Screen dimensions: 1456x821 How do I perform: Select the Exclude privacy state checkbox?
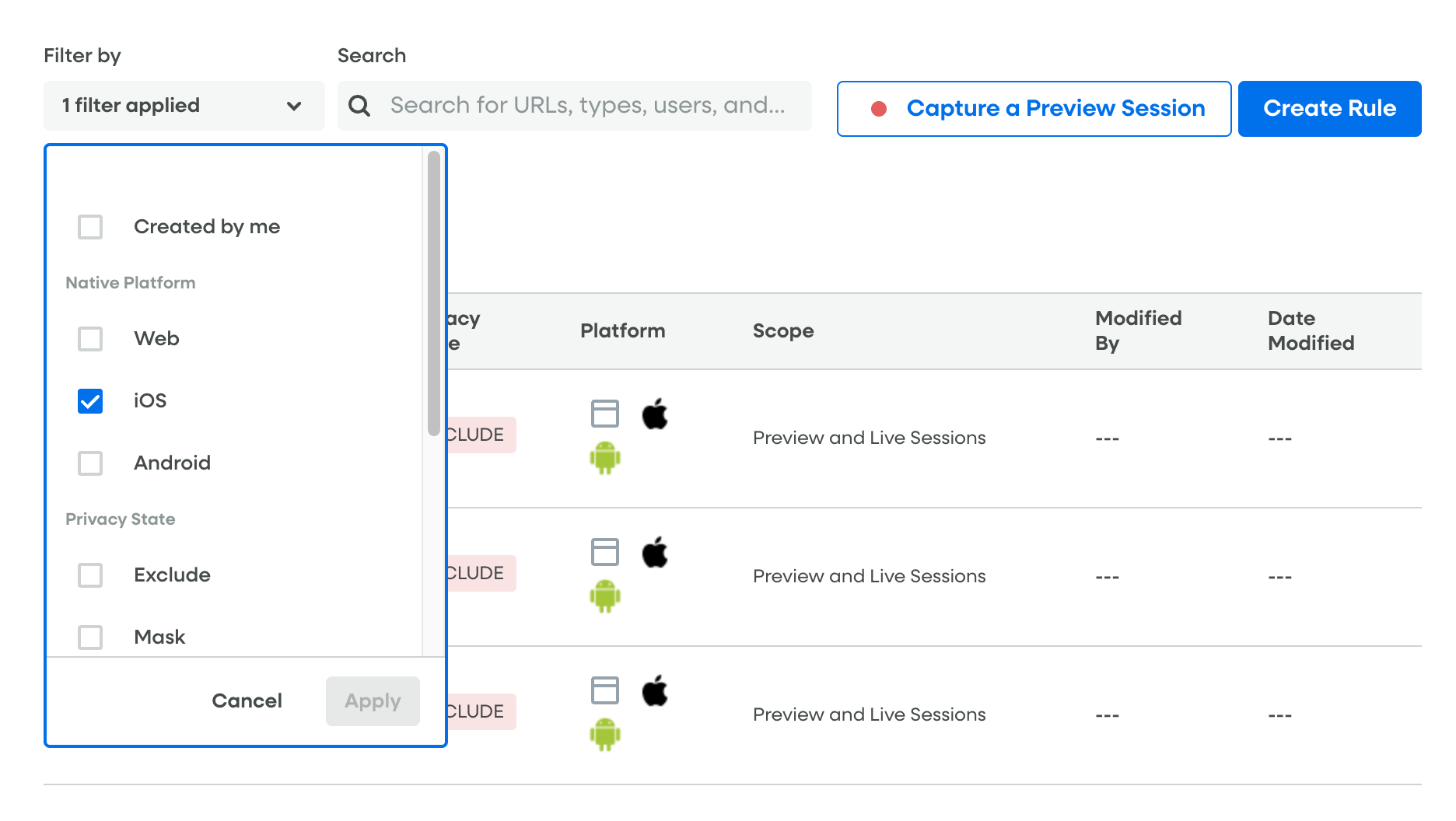[90, 575]
